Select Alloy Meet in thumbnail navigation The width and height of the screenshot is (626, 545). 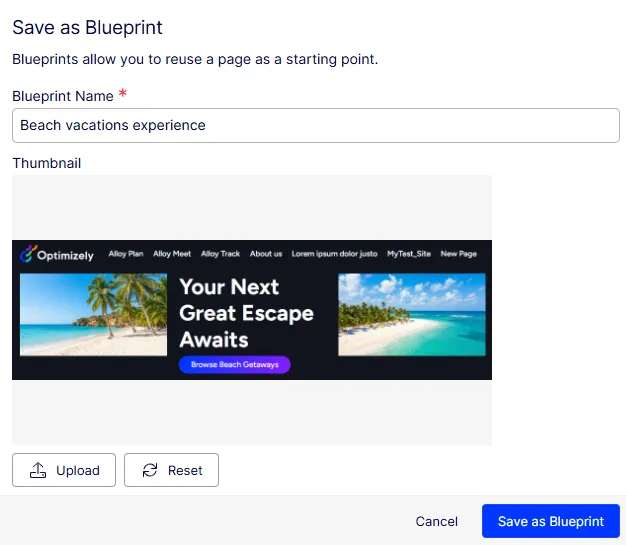point(172,254)
